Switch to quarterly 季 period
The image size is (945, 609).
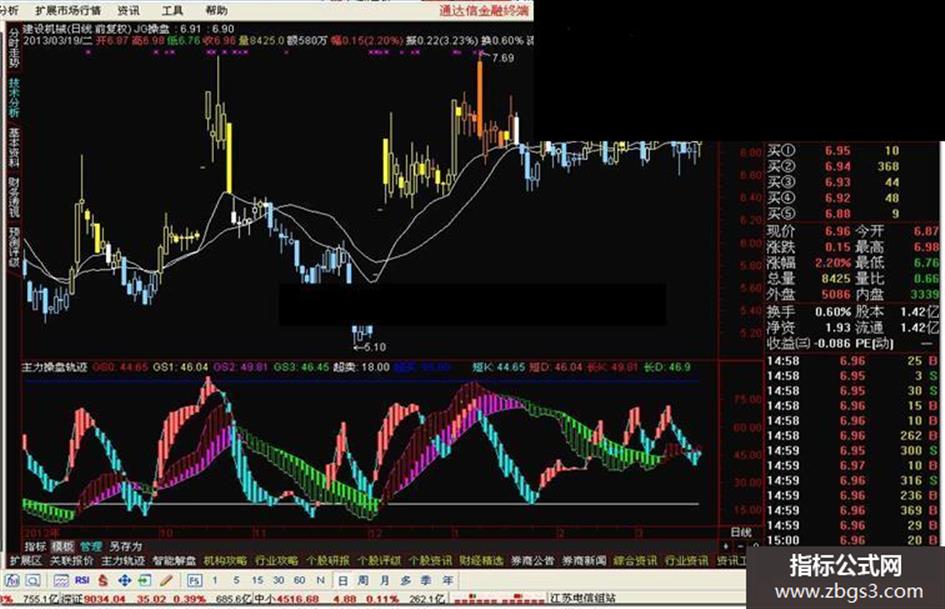click(427, 580)
